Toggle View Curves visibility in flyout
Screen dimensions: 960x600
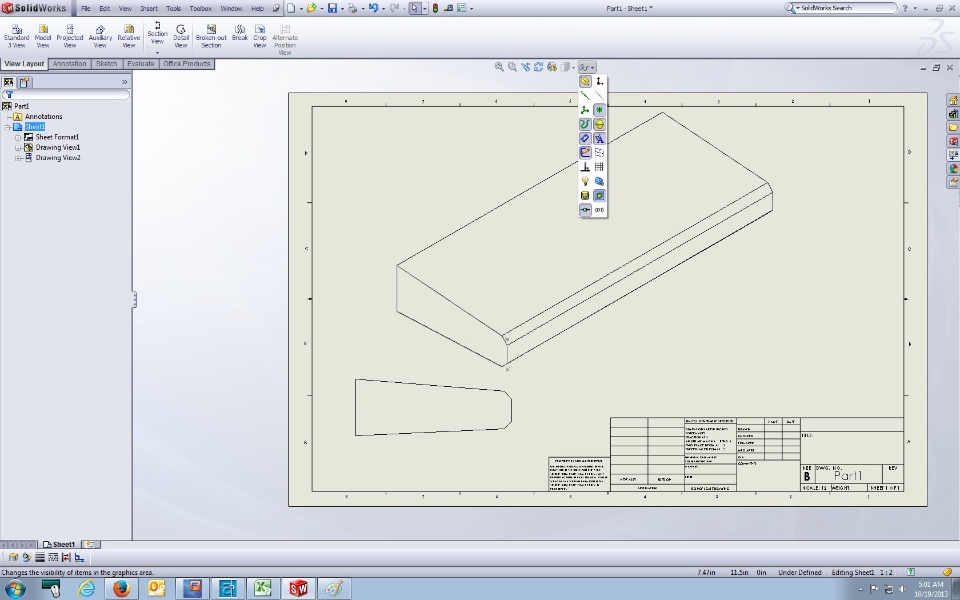click(x=585, y=124)
